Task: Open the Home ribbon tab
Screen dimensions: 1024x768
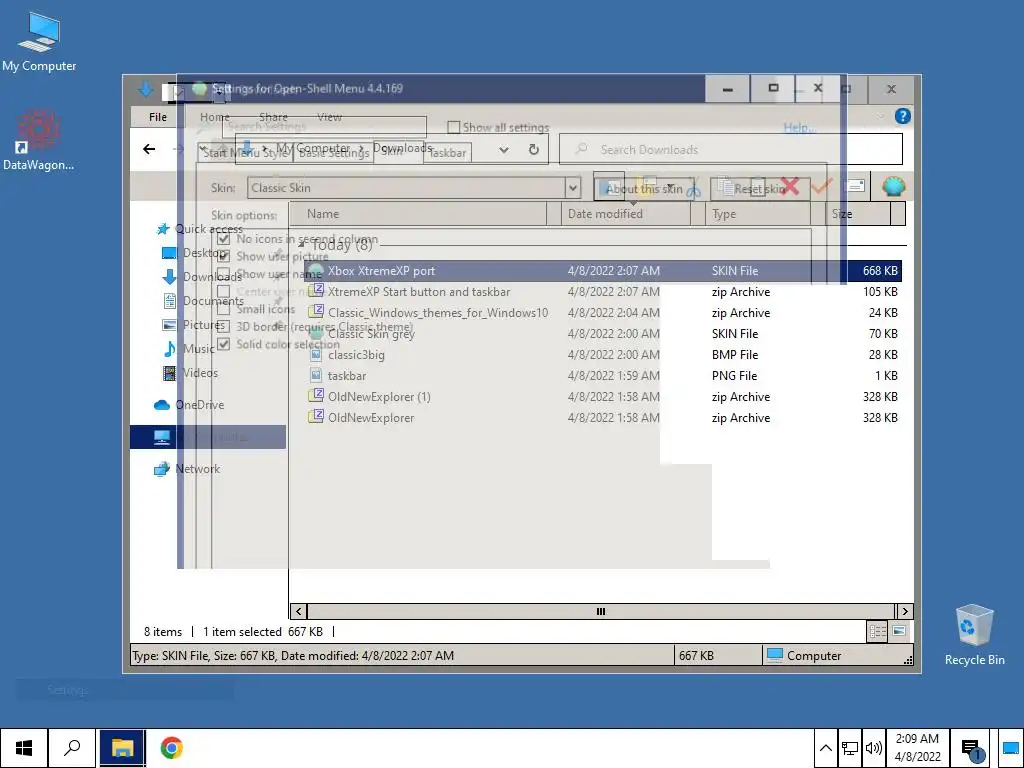Action: [214, 117]
